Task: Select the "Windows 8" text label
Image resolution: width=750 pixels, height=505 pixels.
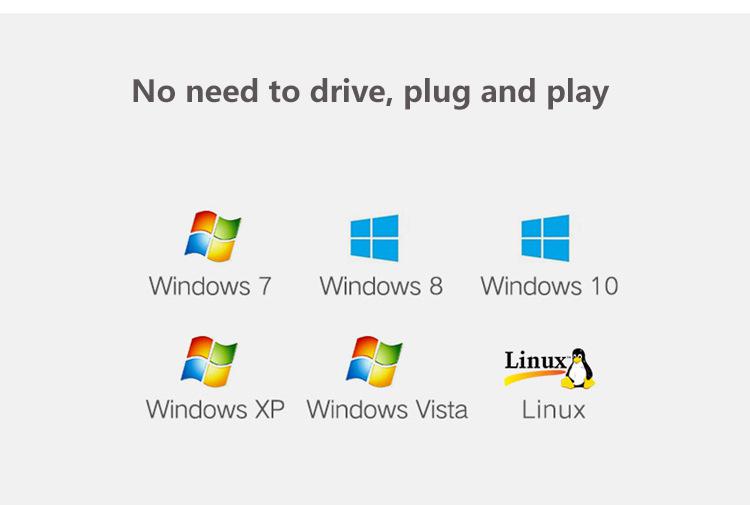Action: pyautogui.click(x=381, y=286)
